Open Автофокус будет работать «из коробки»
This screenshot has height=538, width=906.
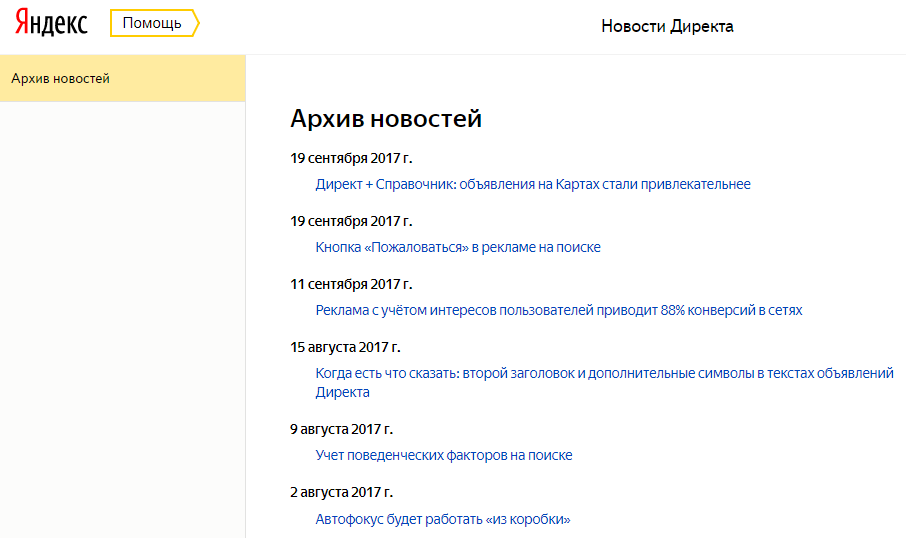pos(443,519)
